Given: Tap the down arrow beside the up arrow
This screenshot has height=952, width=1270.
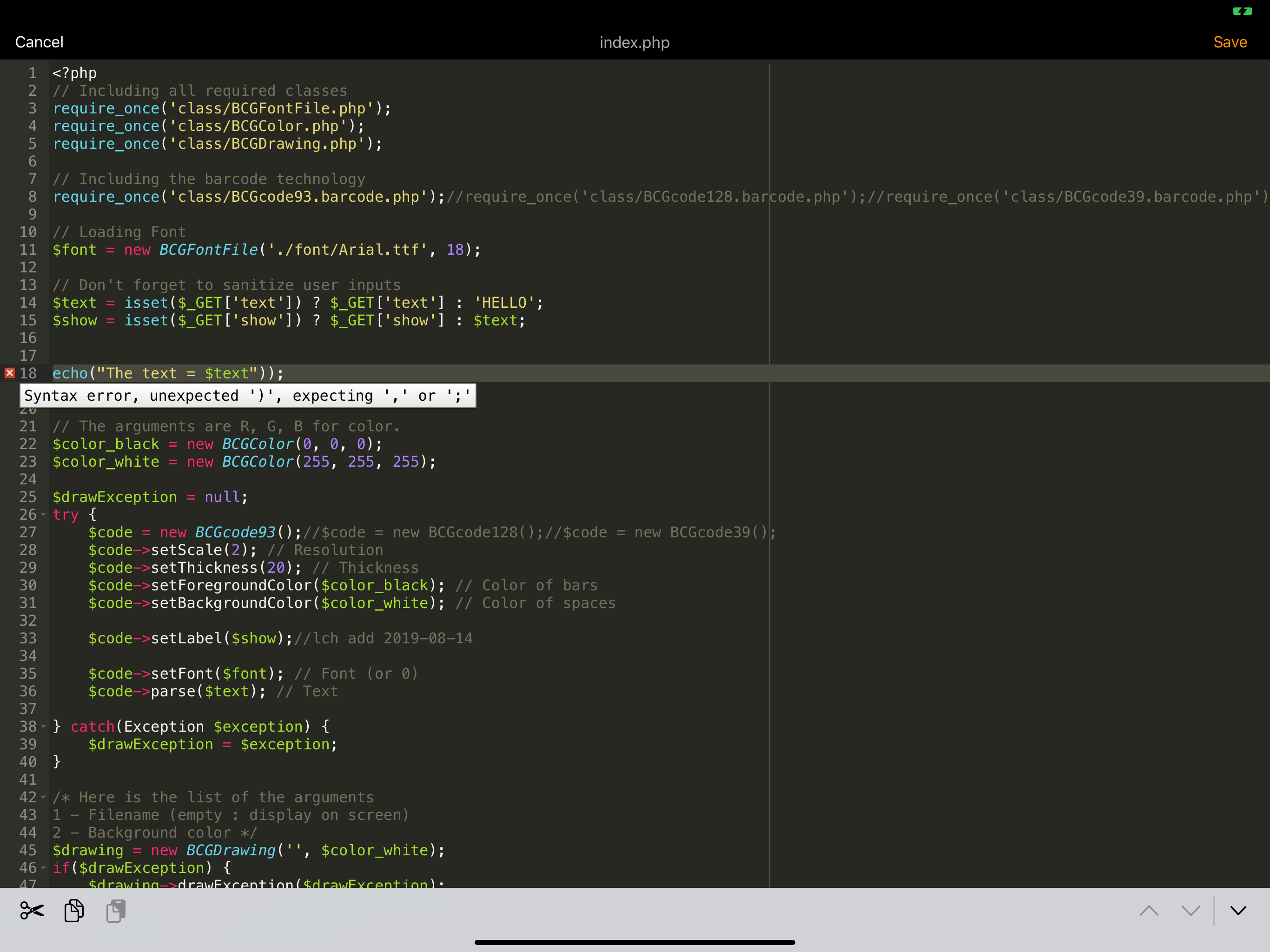Looking at the screenshot, I should coord(1190,911).
